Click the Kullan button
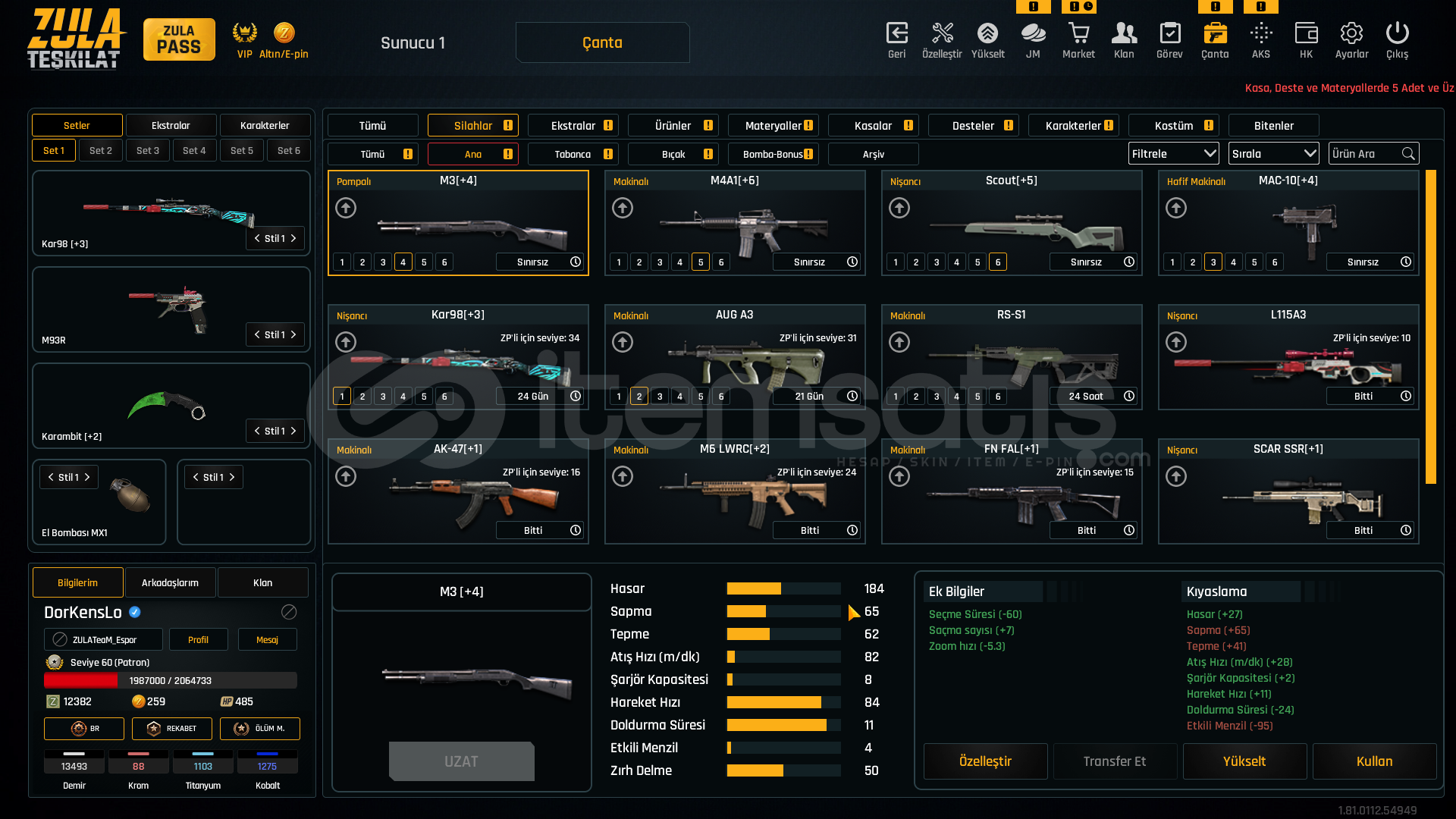Screen dimensions: 1456x819 [1374, 761]
